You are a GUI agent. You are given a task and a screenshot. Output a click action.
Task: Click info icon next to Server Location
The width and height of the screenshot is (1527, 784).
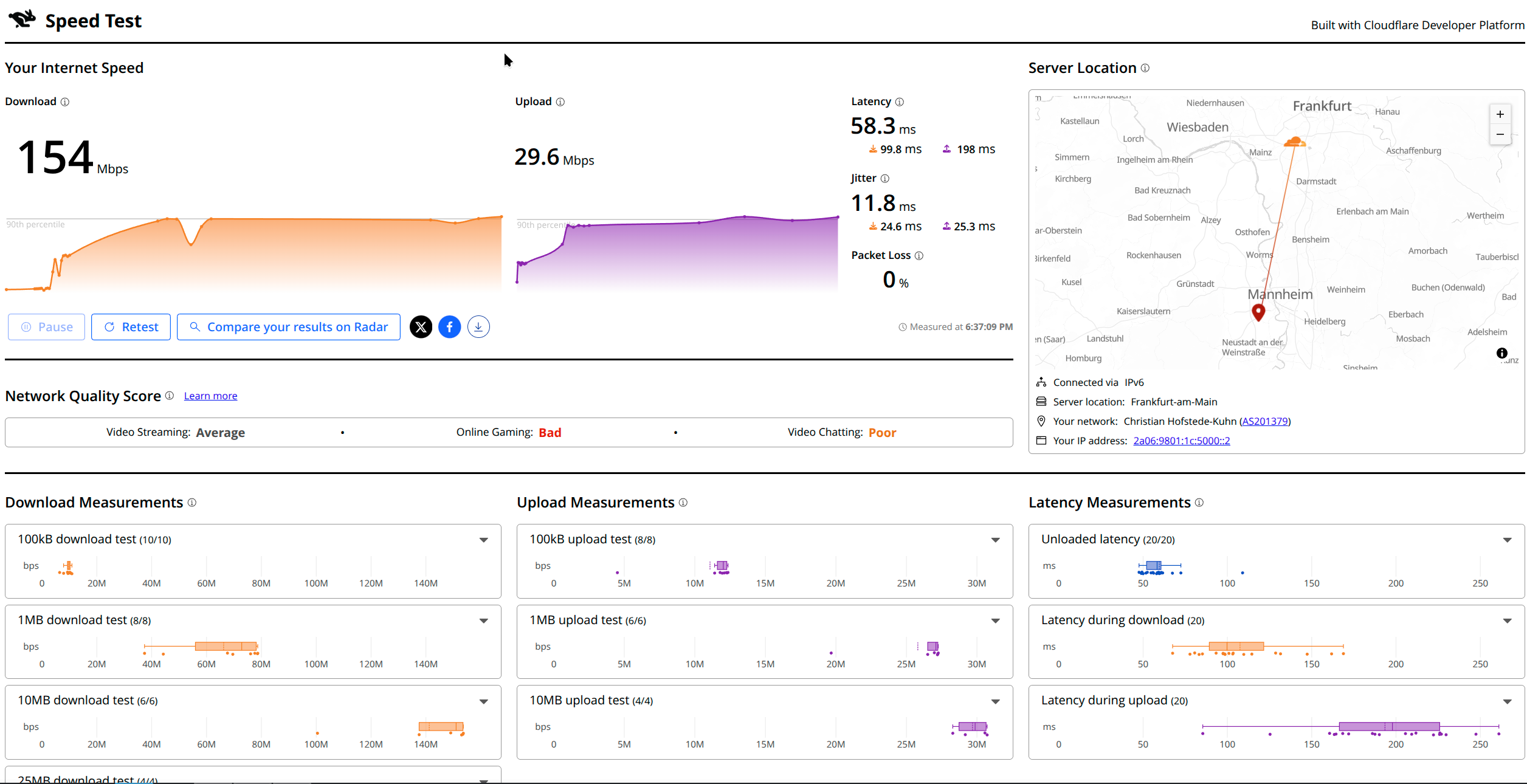1145,68
